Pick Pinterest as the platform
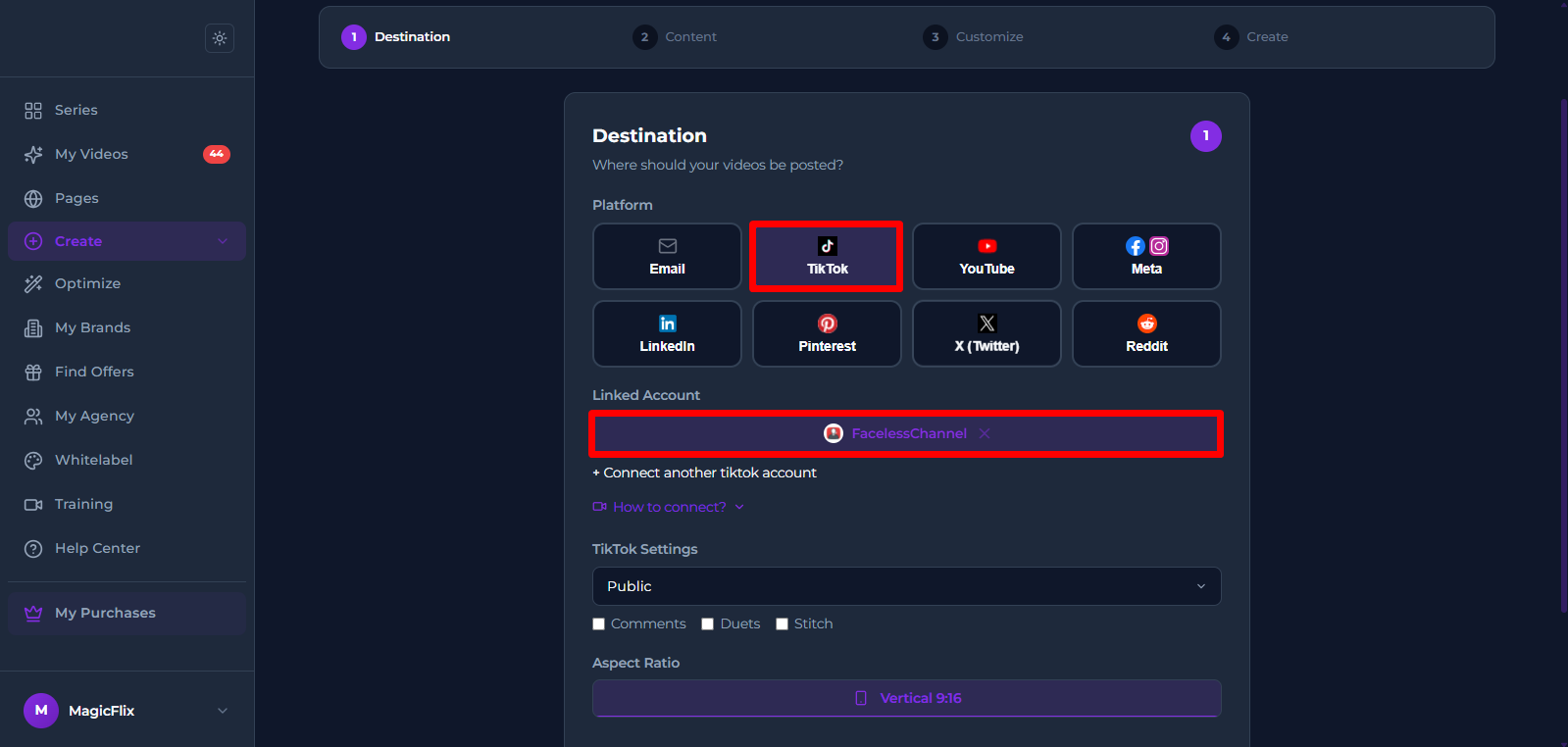This screenshot has height=747, width=1568. [827, 334]
